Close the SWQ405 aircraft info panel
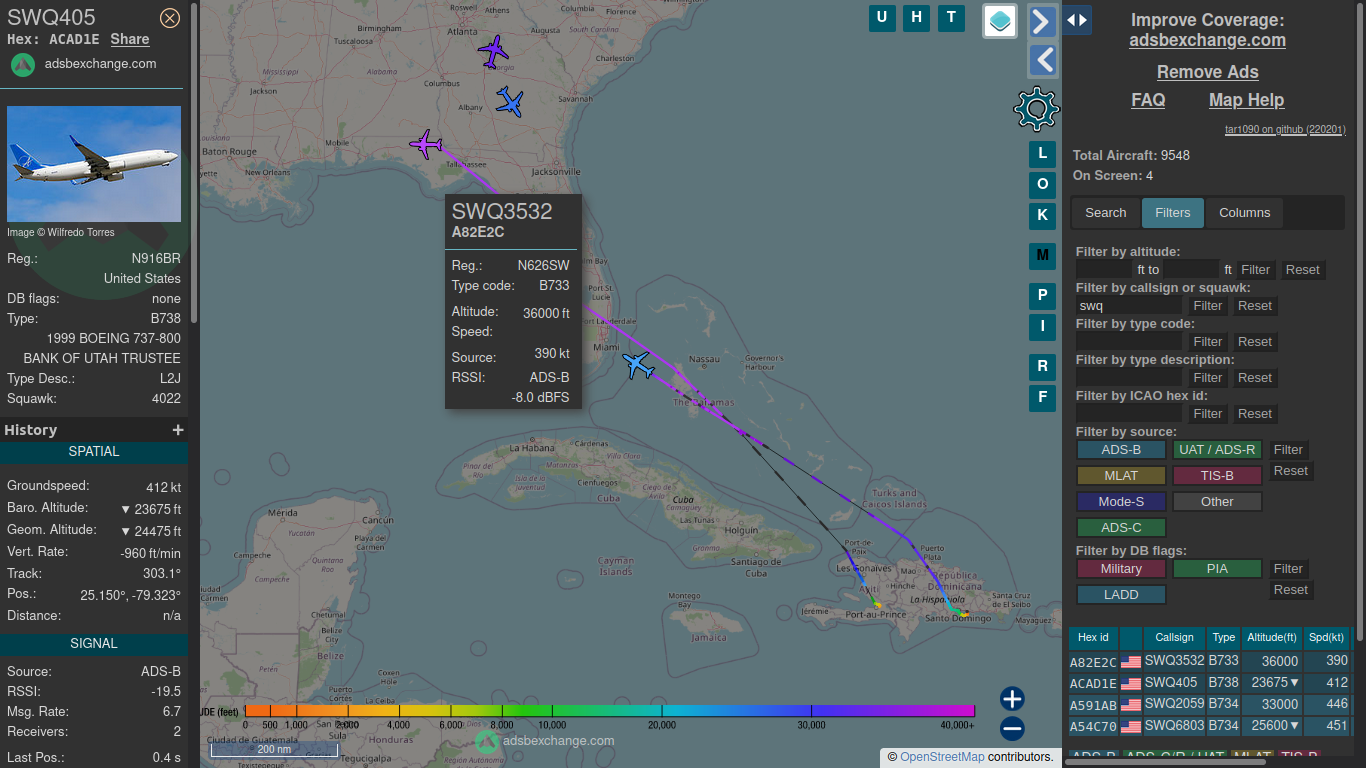This screenshot has height=768, width=1366. pos(170,17)
